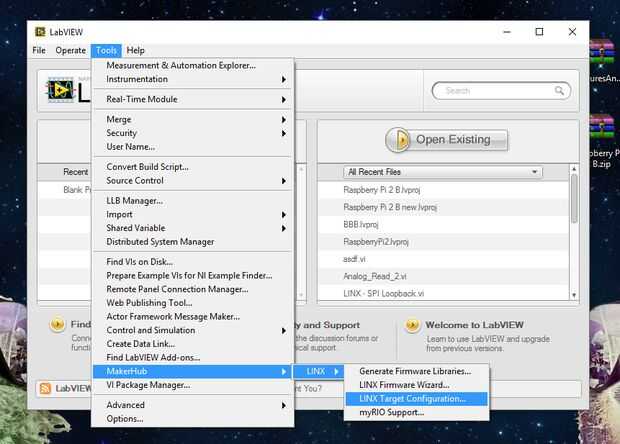Select the LINX submenu item
The height and width of the screenshot is (444, 620).
[x=318, y=371]
